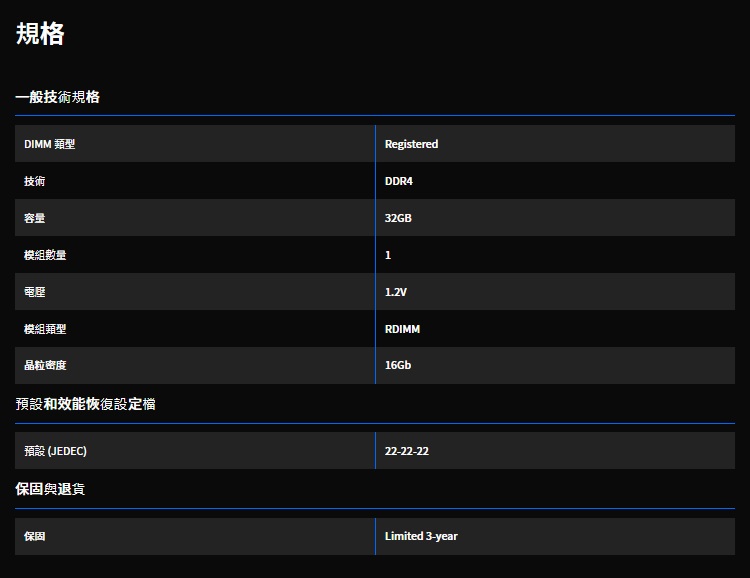Select the 一般技術規格 section heading

tap(57, 97)
